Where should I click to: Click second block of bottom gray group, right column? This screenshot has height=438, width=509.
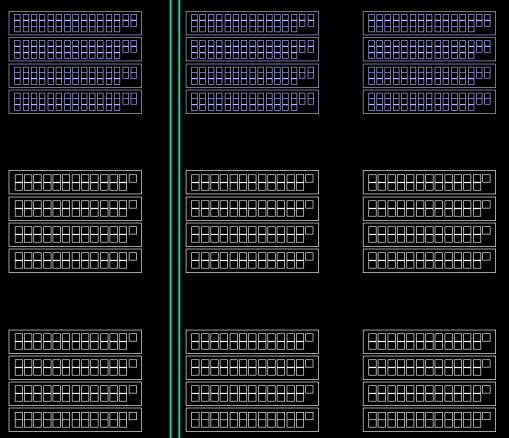click(429, 368)
